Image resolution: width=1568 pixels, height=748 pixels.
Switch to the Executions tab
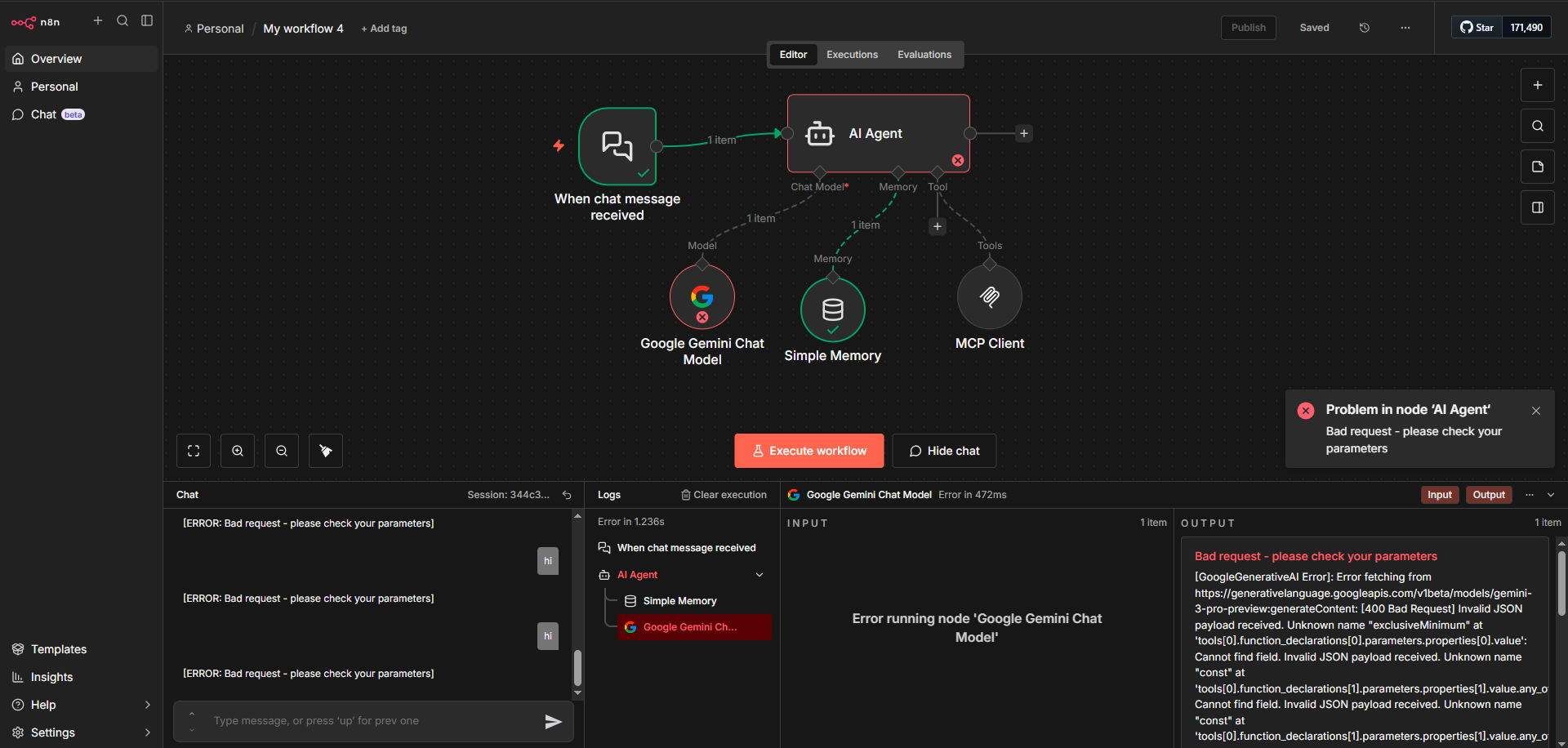click(x=852, y=55)
